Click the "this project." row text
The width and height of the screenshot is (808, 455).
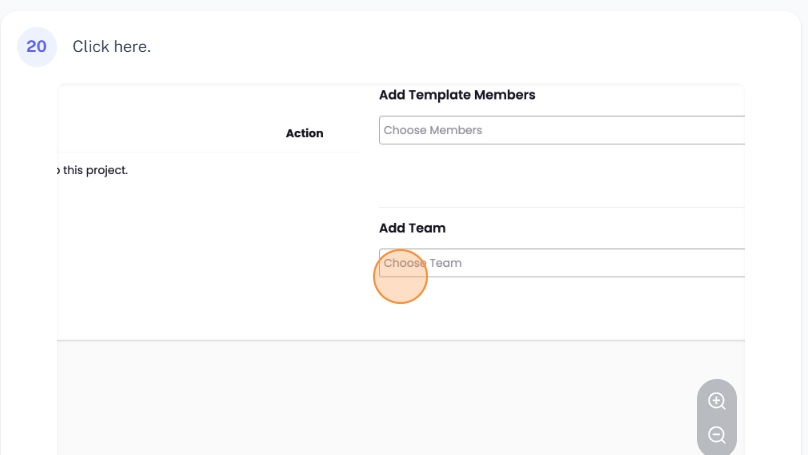(94, 170)
